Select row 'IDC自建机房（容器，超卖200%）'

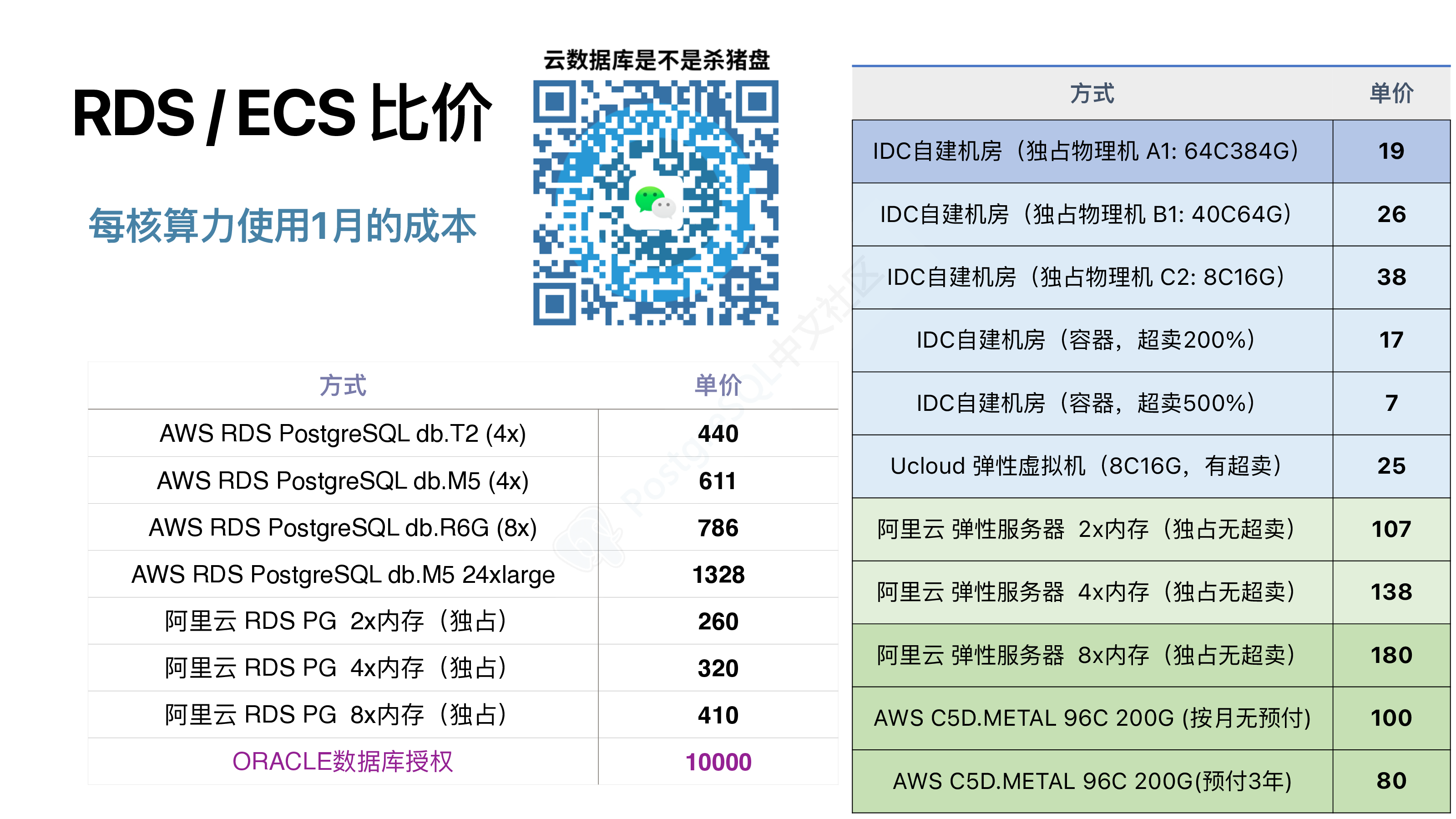coord(1151,340)
